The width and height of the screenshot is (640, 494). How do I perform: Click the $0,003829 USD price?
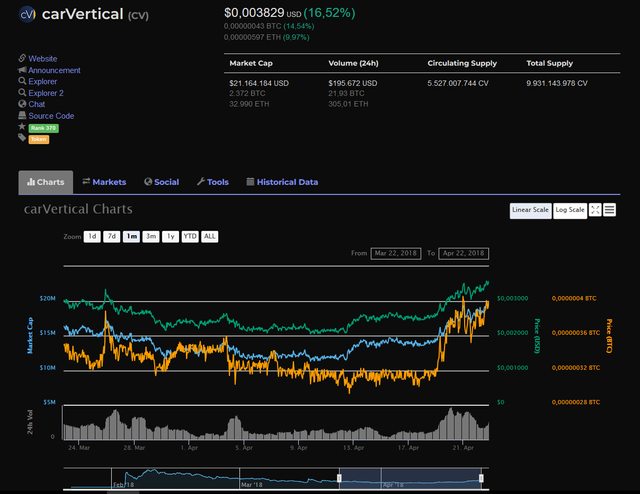tap(262, 13)
